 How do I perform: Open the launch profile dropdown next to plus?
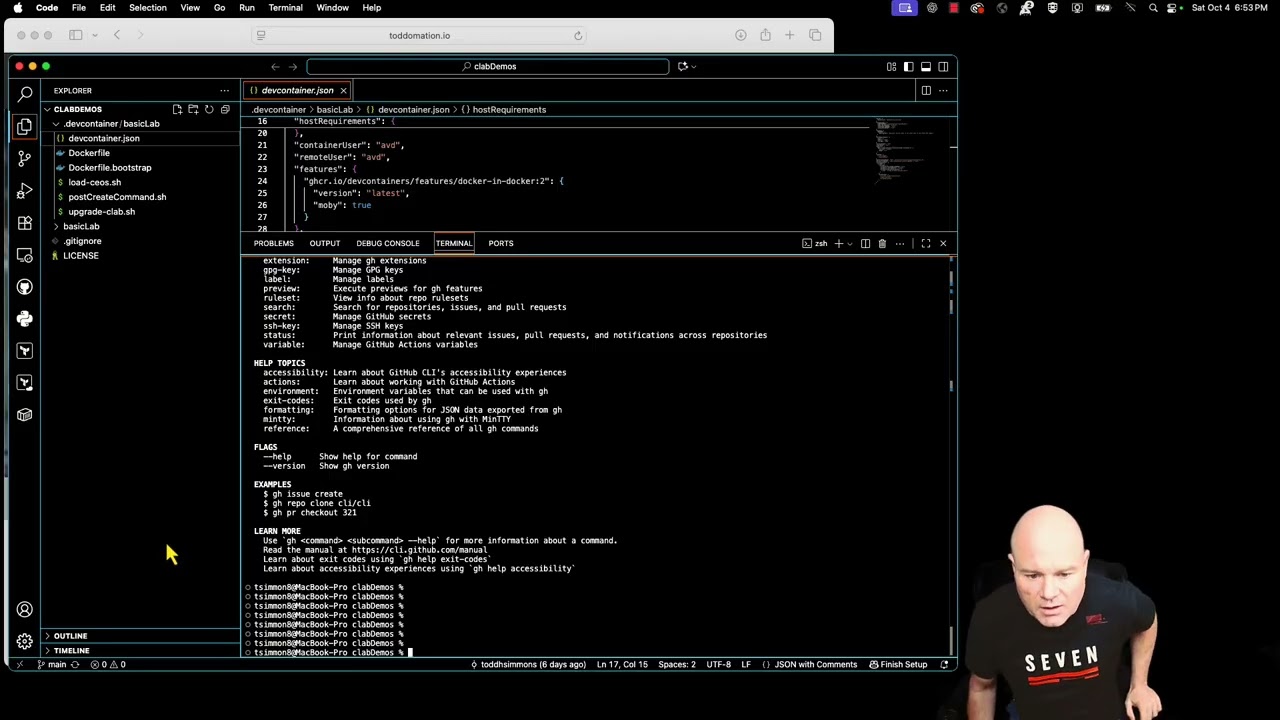coord(850,243)
